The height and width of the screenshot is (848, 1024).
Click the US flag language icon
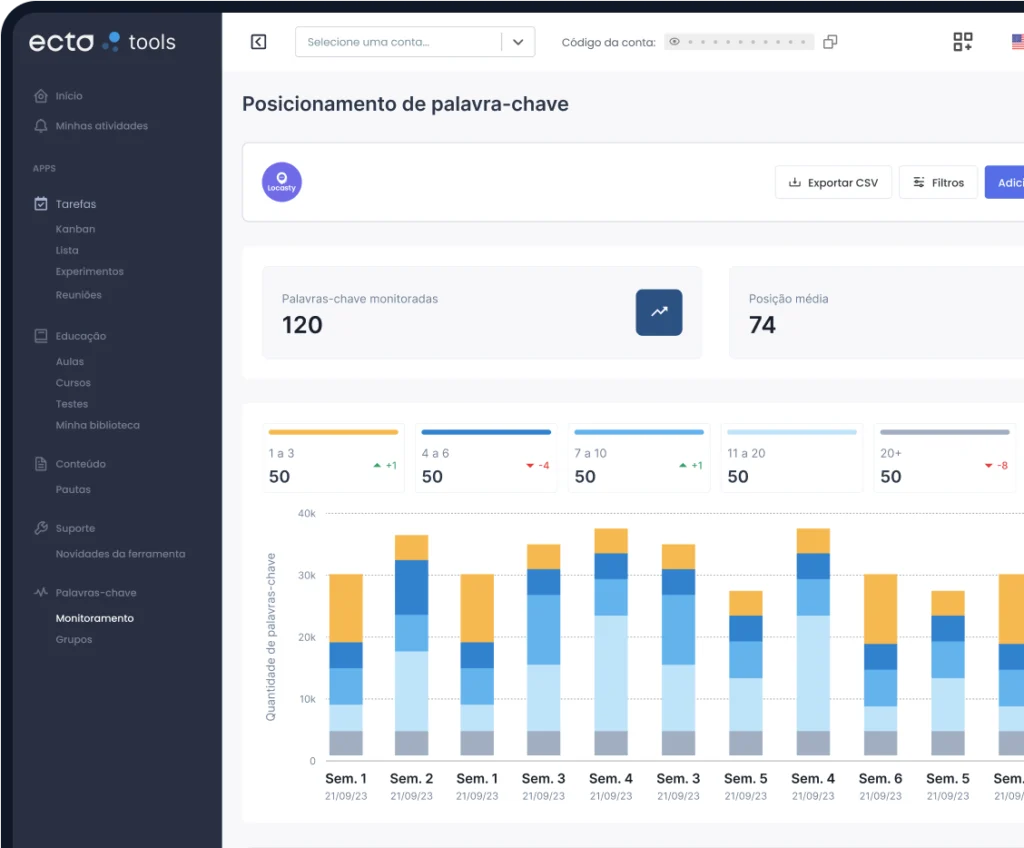[1017, 42]
